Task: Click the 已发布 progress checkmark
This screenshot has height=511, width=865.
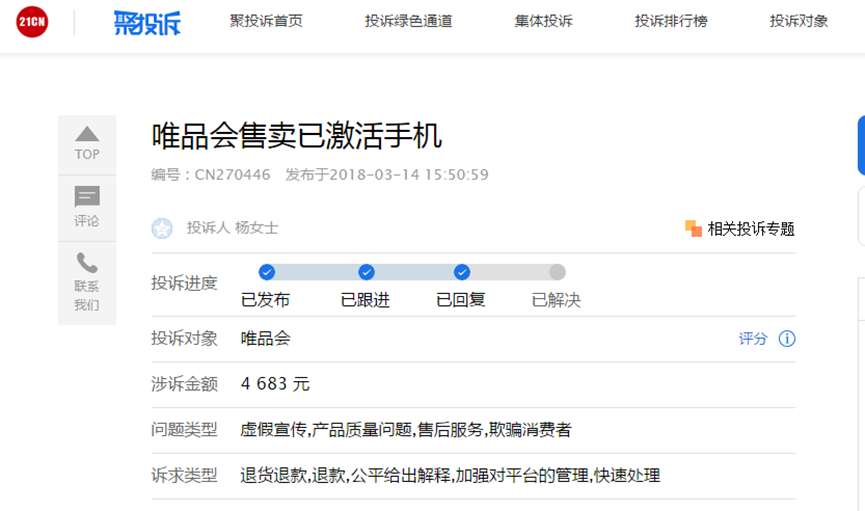Action: click(267, 272)
